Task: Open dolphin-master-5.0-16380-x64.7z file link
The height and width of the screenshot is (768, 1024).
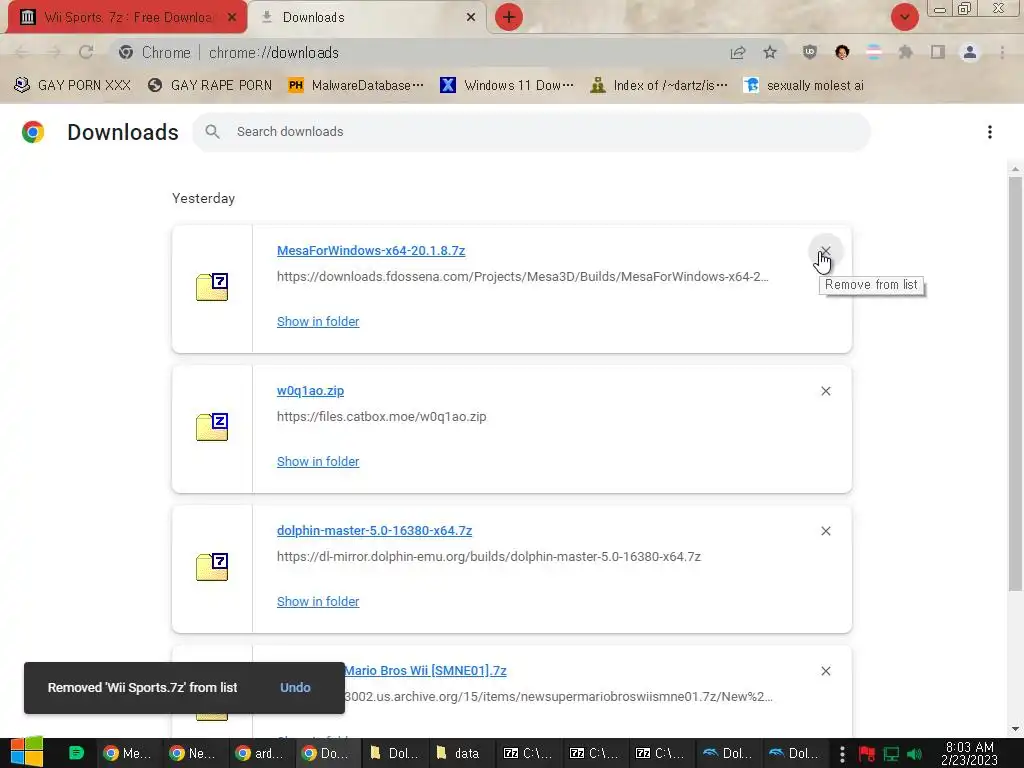Action: tap(374, 530)
